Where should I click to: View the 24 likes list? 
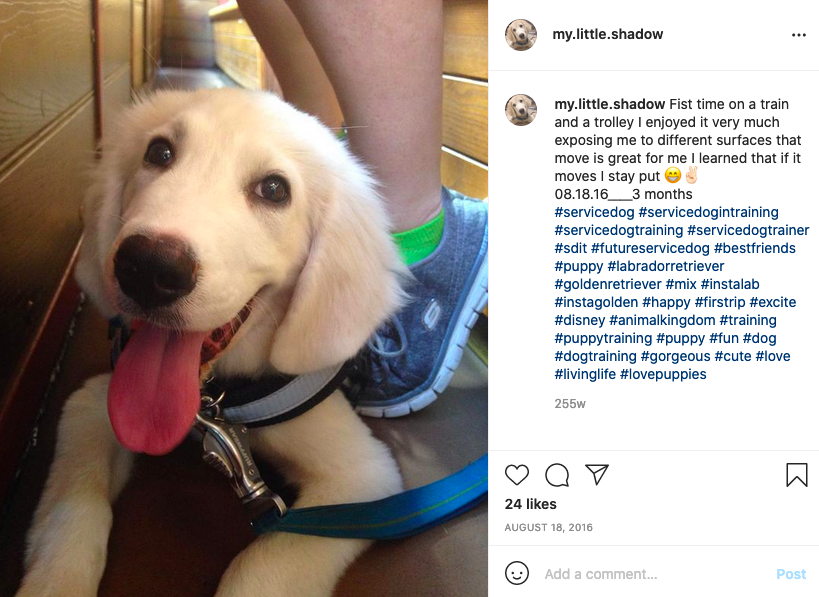click(530, 504)
